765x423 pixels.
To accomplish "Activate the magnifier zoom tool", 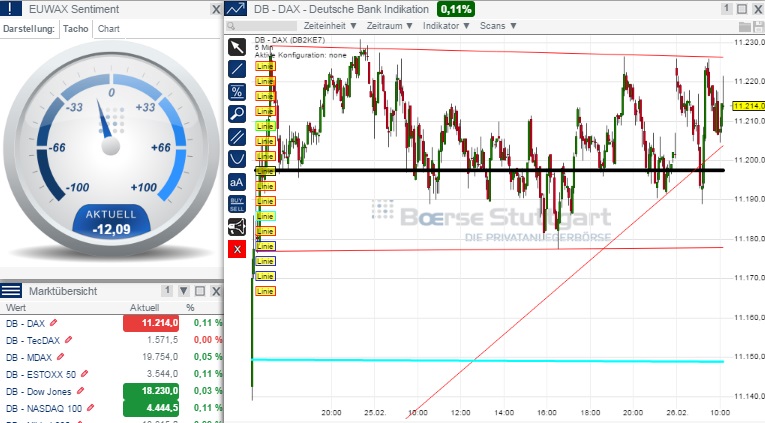I will tap(237, 114).
